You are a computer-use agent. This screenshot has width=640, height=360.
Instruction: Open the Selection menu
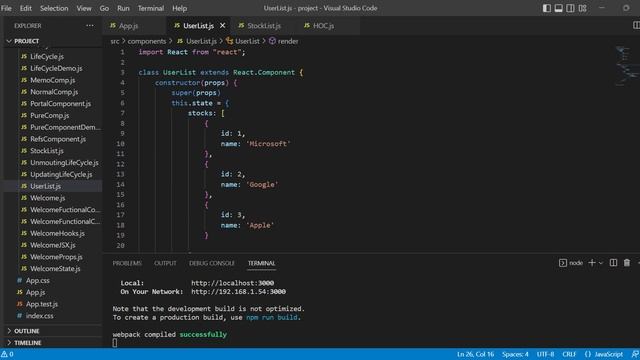point(54,8)
